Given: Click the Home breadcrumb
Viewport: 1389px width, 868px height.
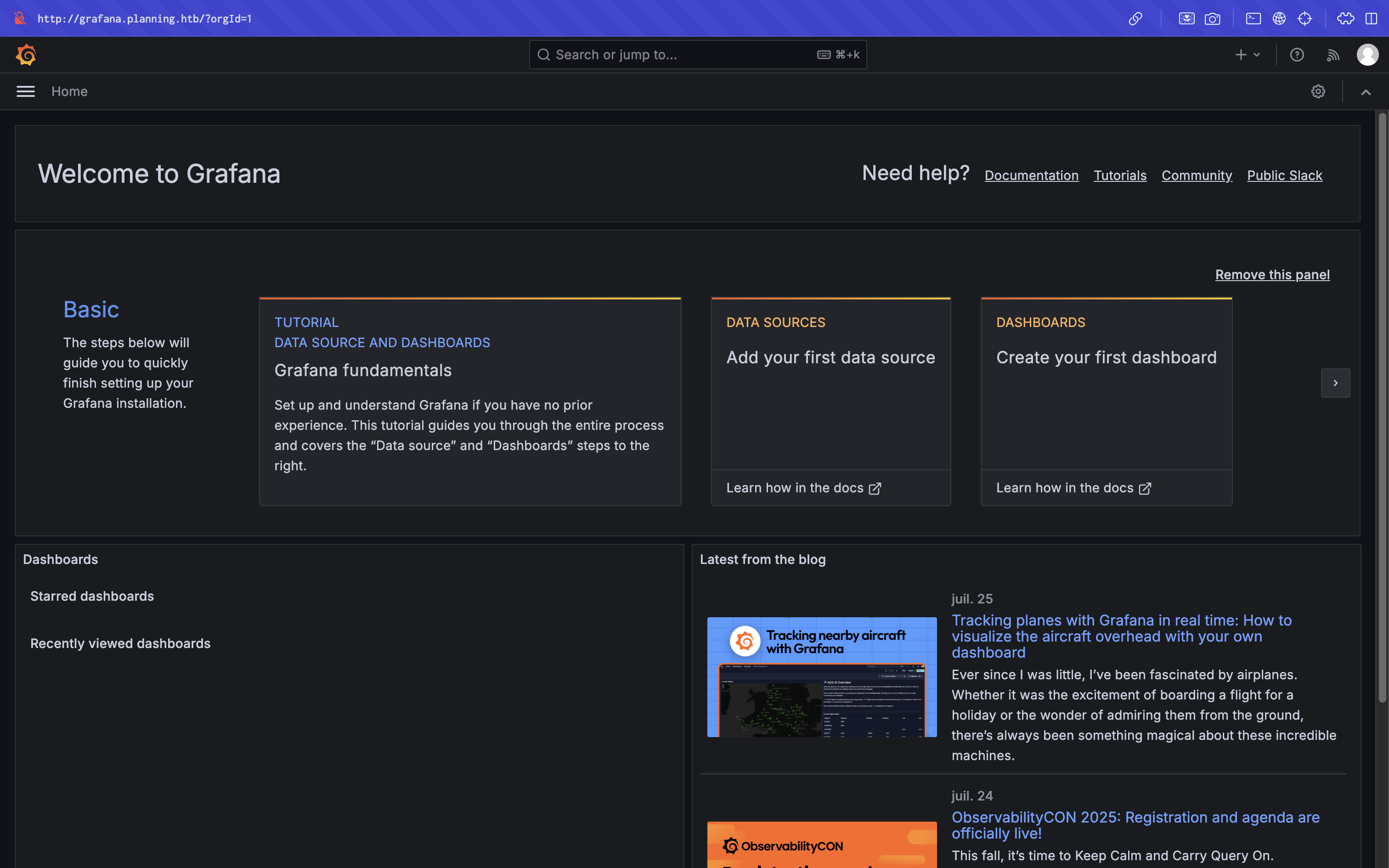Looking at the screenshot, I should coord(69,91).
